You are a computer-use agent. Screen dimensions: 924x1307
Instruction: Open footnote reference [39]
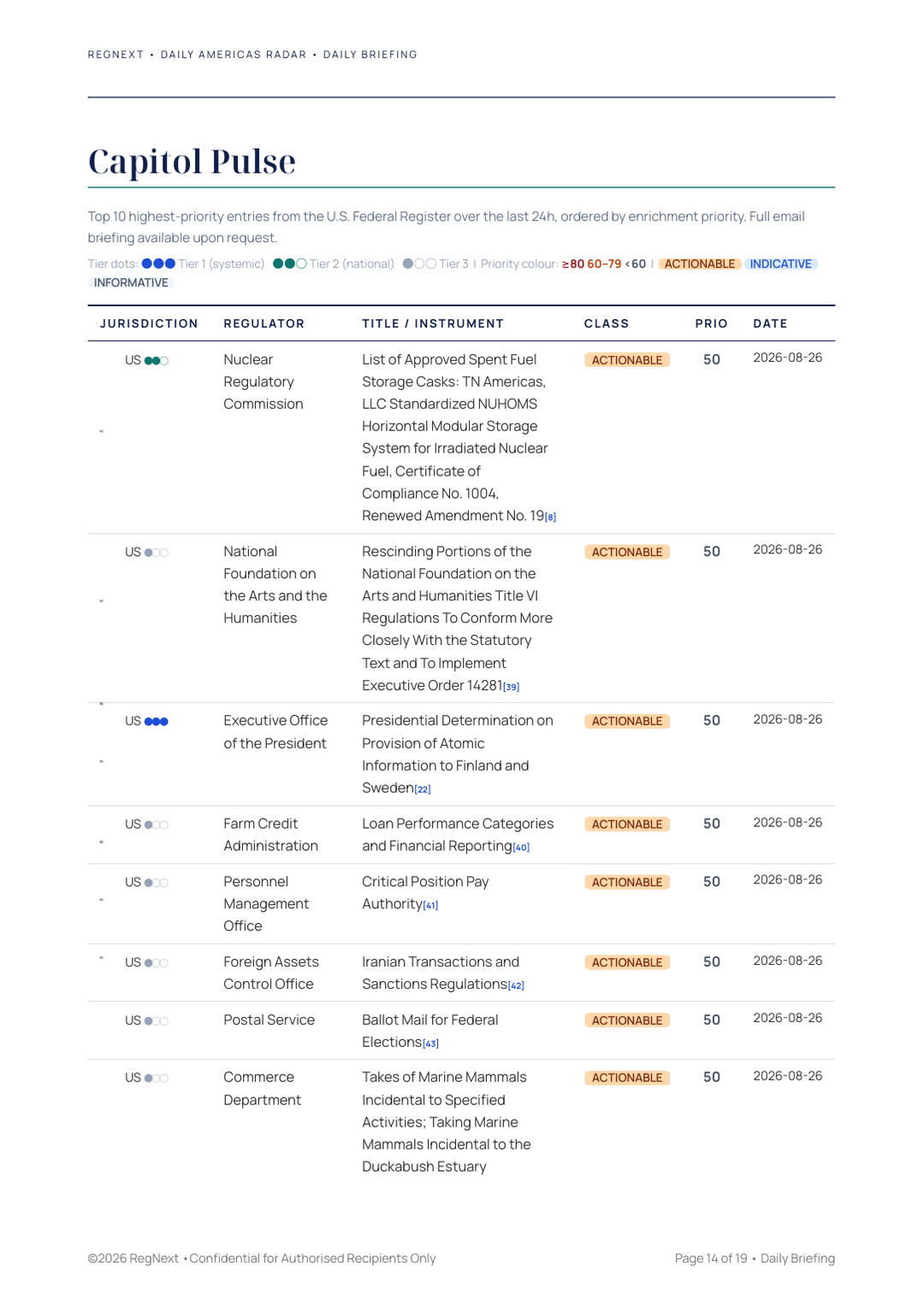click(512, 687)
